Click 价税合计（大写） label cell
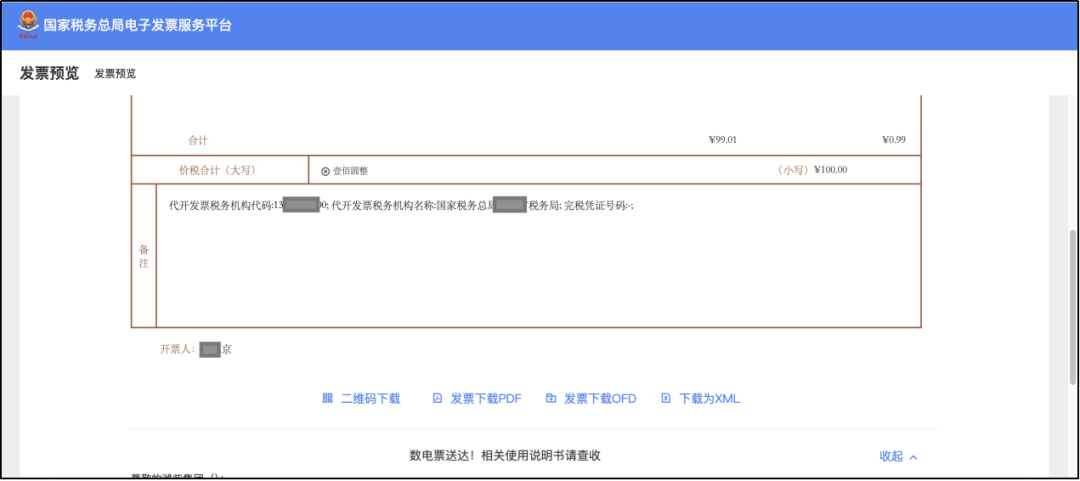Image resolution: width=1080 pixels, height=481 pixels. (220, 170)
